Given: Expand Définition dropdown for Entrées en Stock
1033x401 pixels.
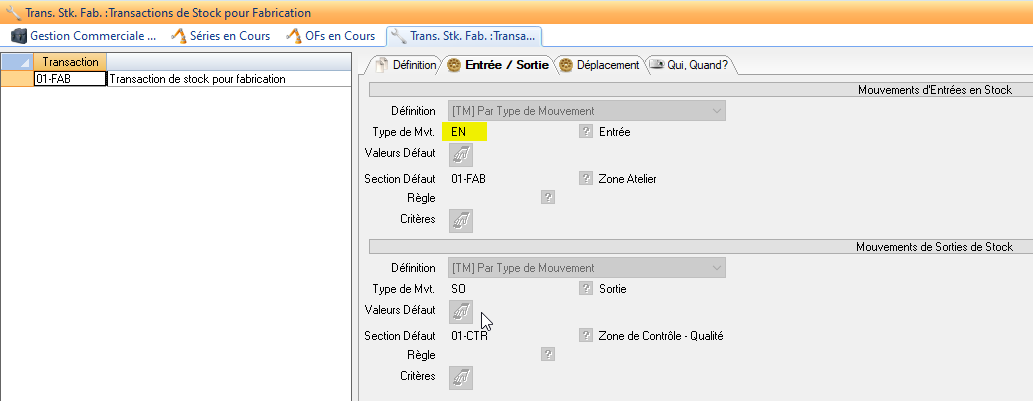Looking at the screenshot, I should tap(717, 111).
